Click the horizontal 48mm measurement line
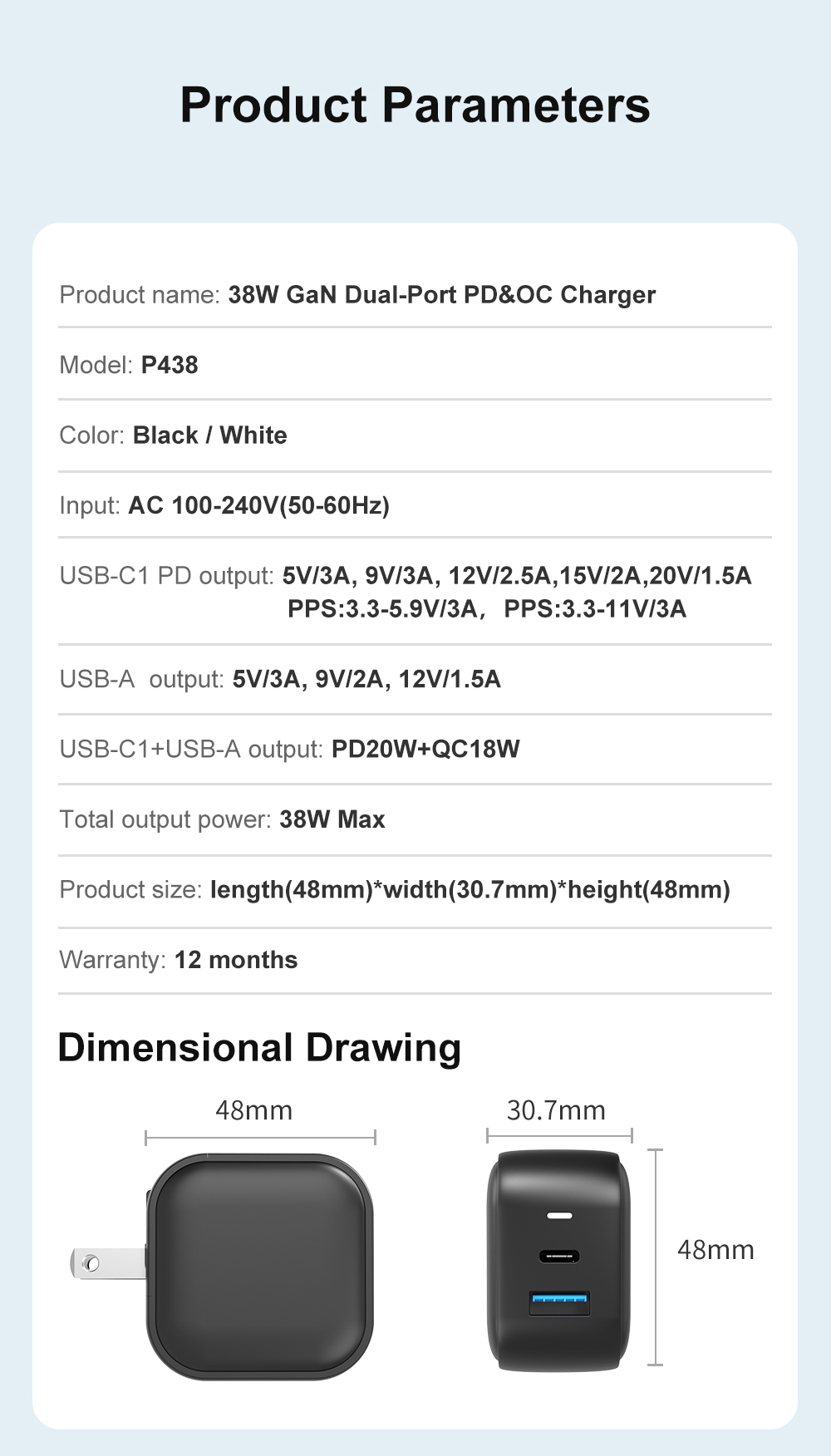Image resolution: width=831 pixels, height=1456 pixels. [x=260, y=1137]
